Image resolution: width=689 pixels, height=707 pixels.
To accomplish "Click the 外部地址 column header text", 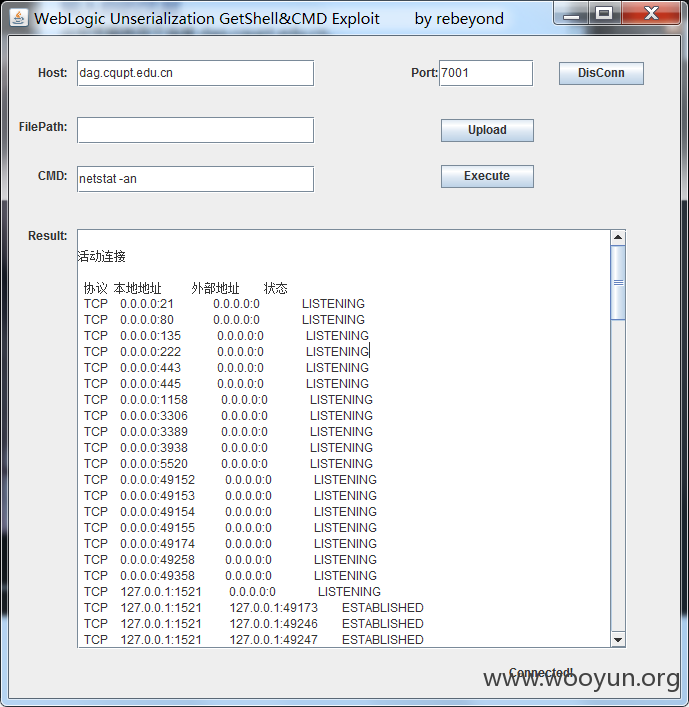I will coord(216,289).
